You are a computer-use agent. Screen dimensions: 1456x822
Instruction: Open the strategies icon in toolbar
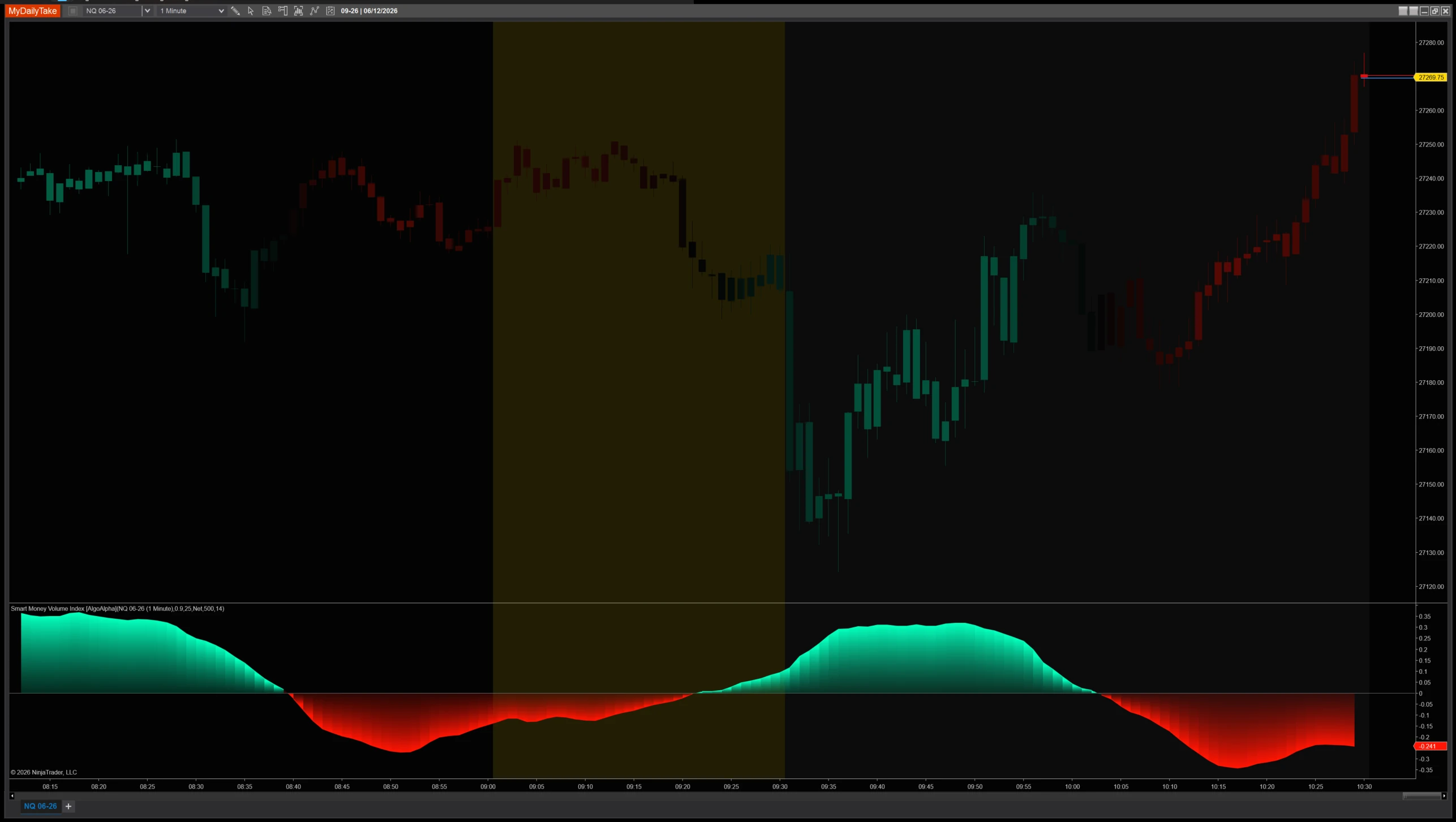point(330,11)
